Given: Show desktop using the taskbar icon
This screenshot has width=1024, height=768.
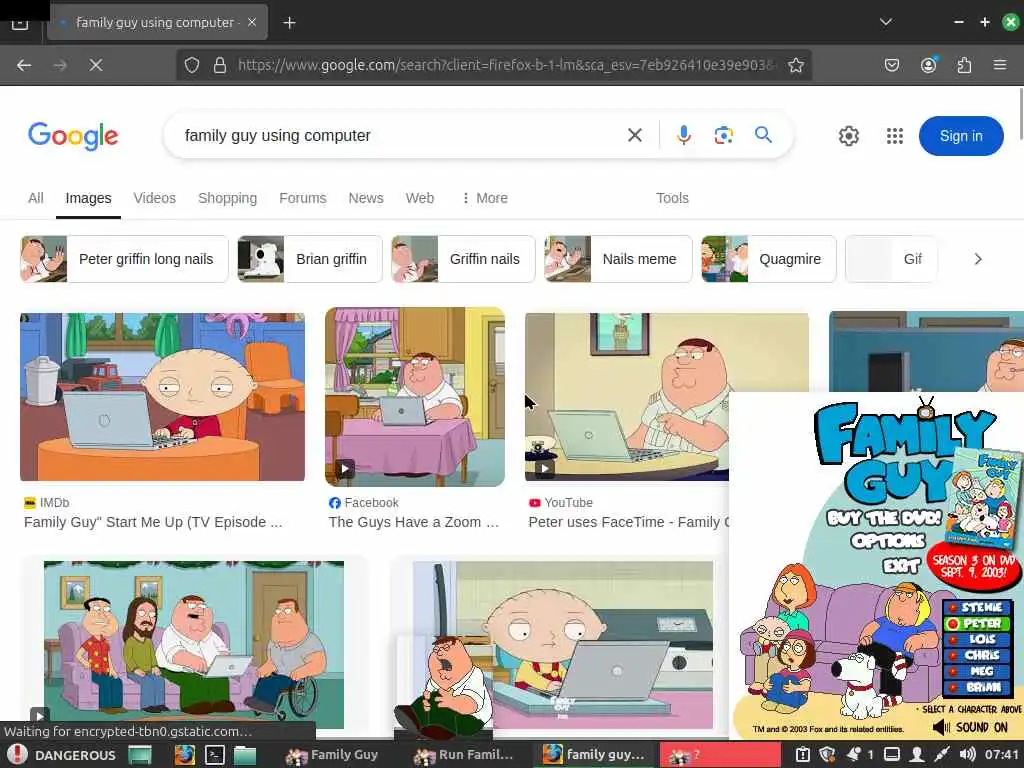Looking at the screenshot, I should (x=140, y=755).
